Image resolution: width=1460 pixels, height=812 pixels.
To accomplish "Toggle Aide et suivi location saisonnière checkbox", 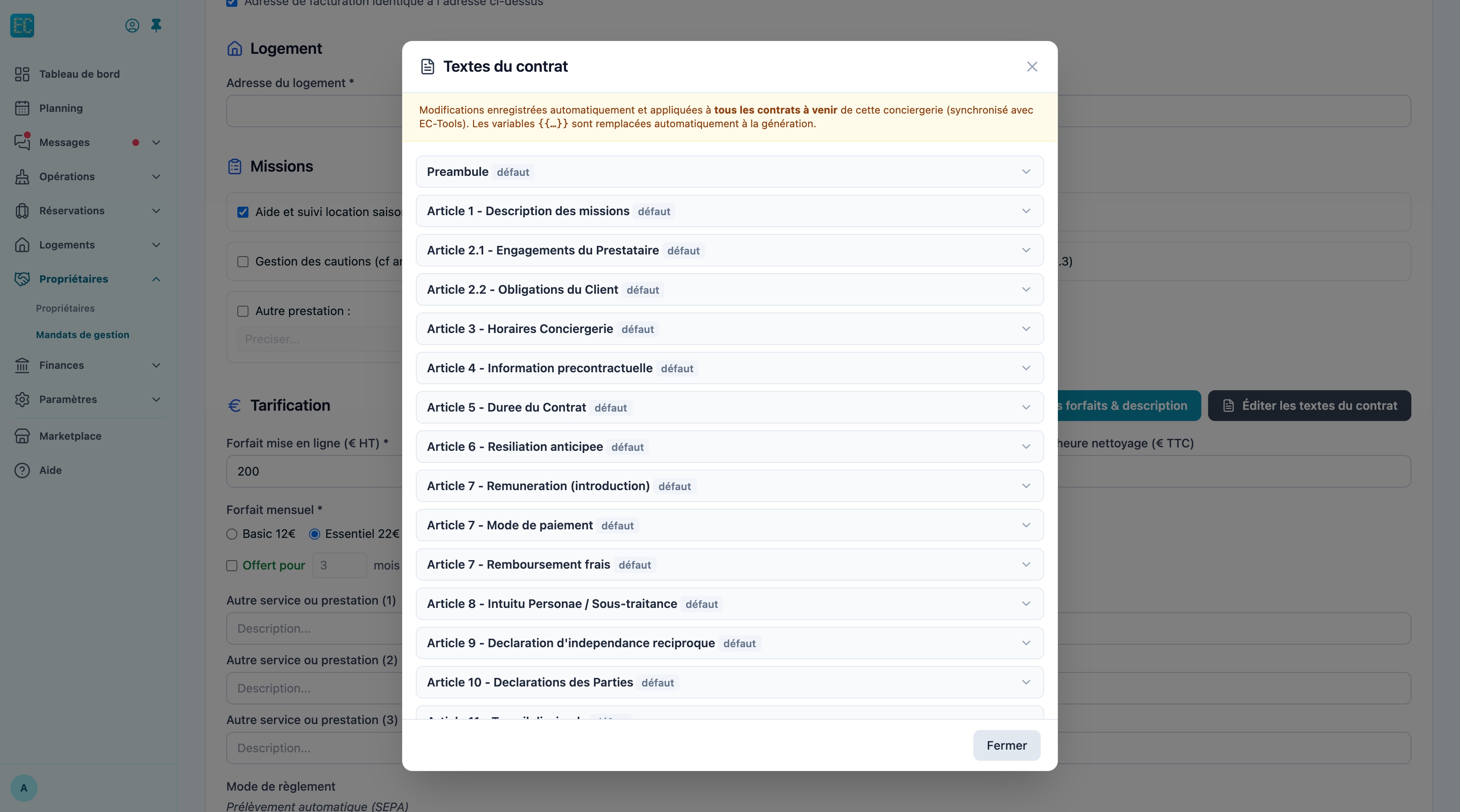I will pos(243,213).
